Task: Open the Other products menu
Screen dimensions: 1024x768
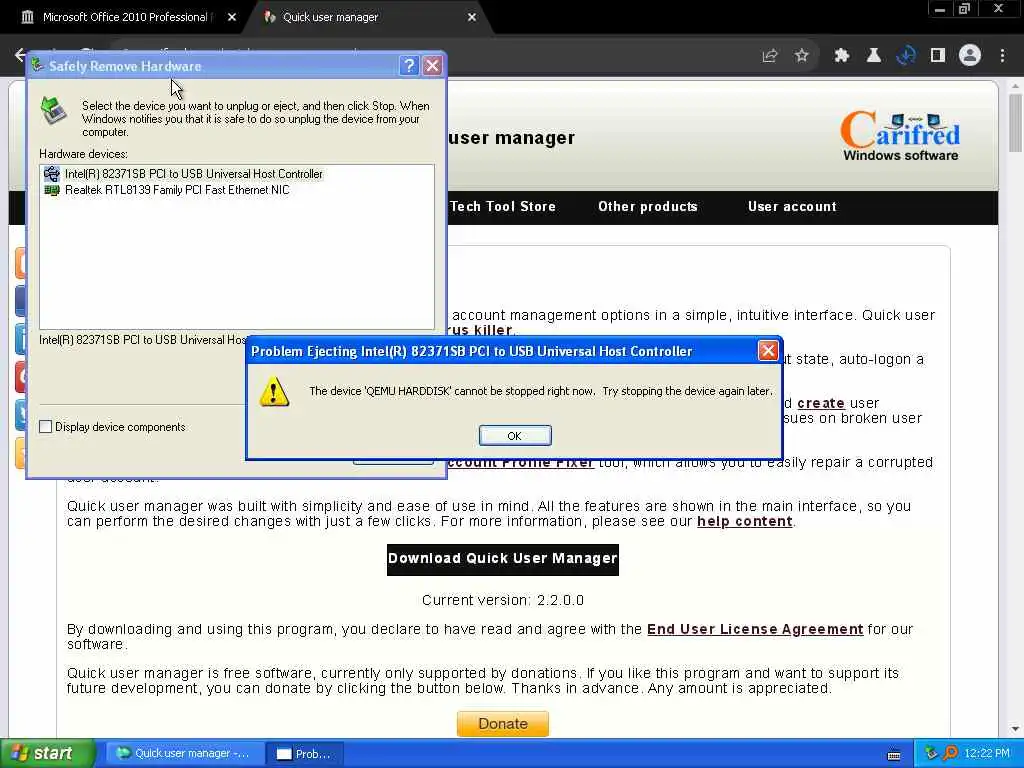Action: [x=648, y=206]
